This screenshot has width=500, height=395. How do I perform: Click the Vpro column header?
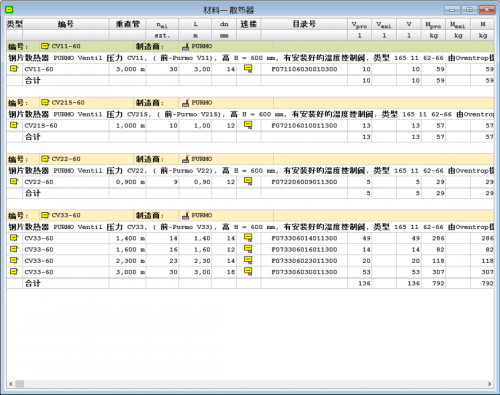(359, 24)
